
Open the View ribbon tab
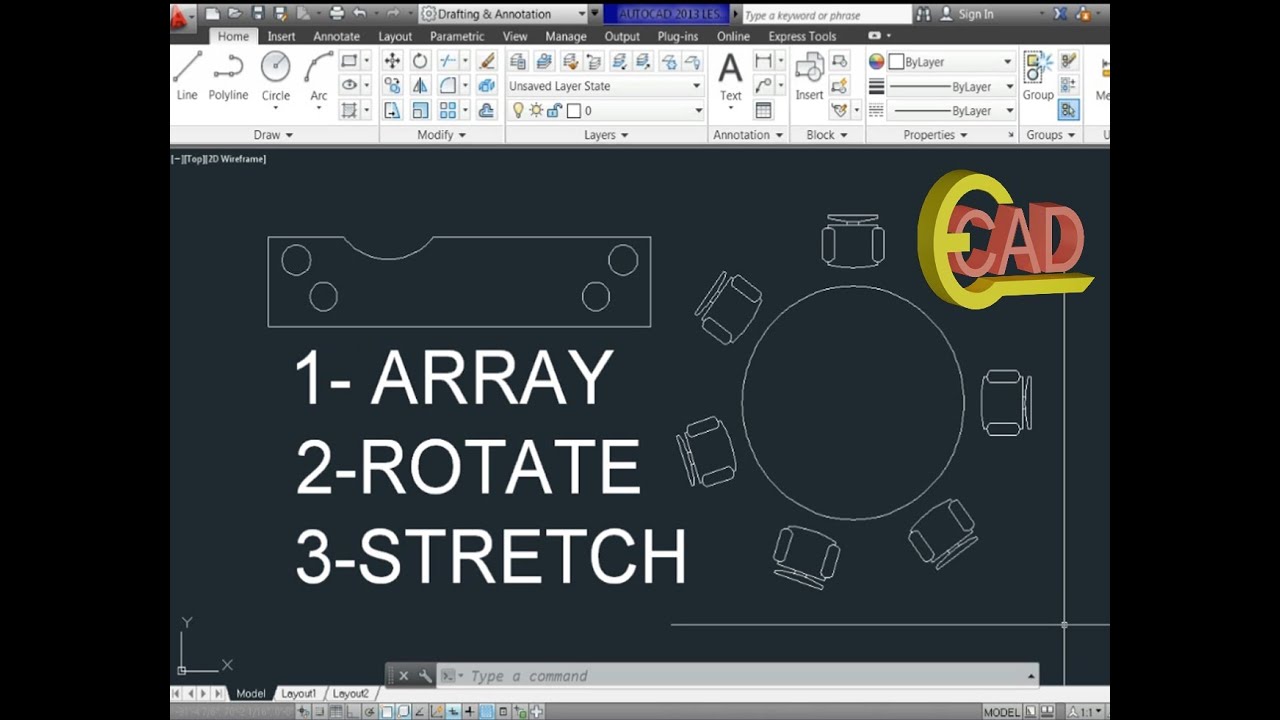[515, 36]
